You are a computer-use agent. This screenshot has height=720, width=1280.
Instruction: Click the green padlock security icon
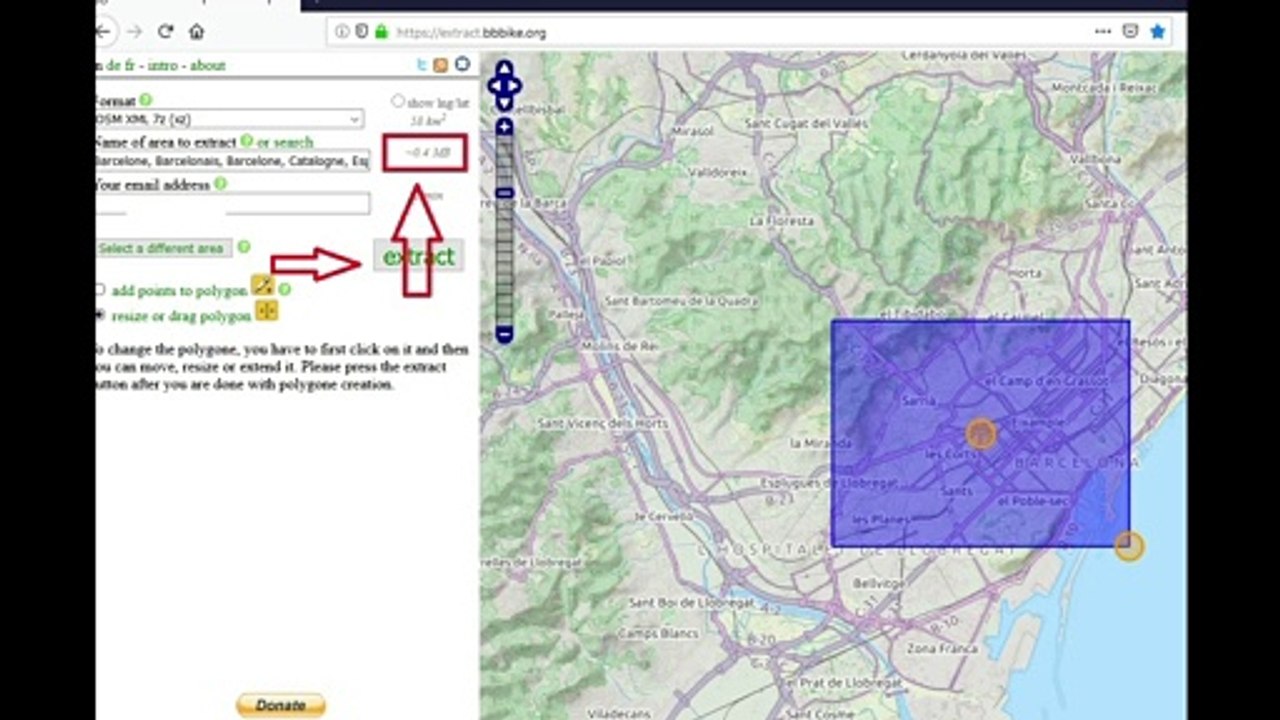[x=381, y=32]
